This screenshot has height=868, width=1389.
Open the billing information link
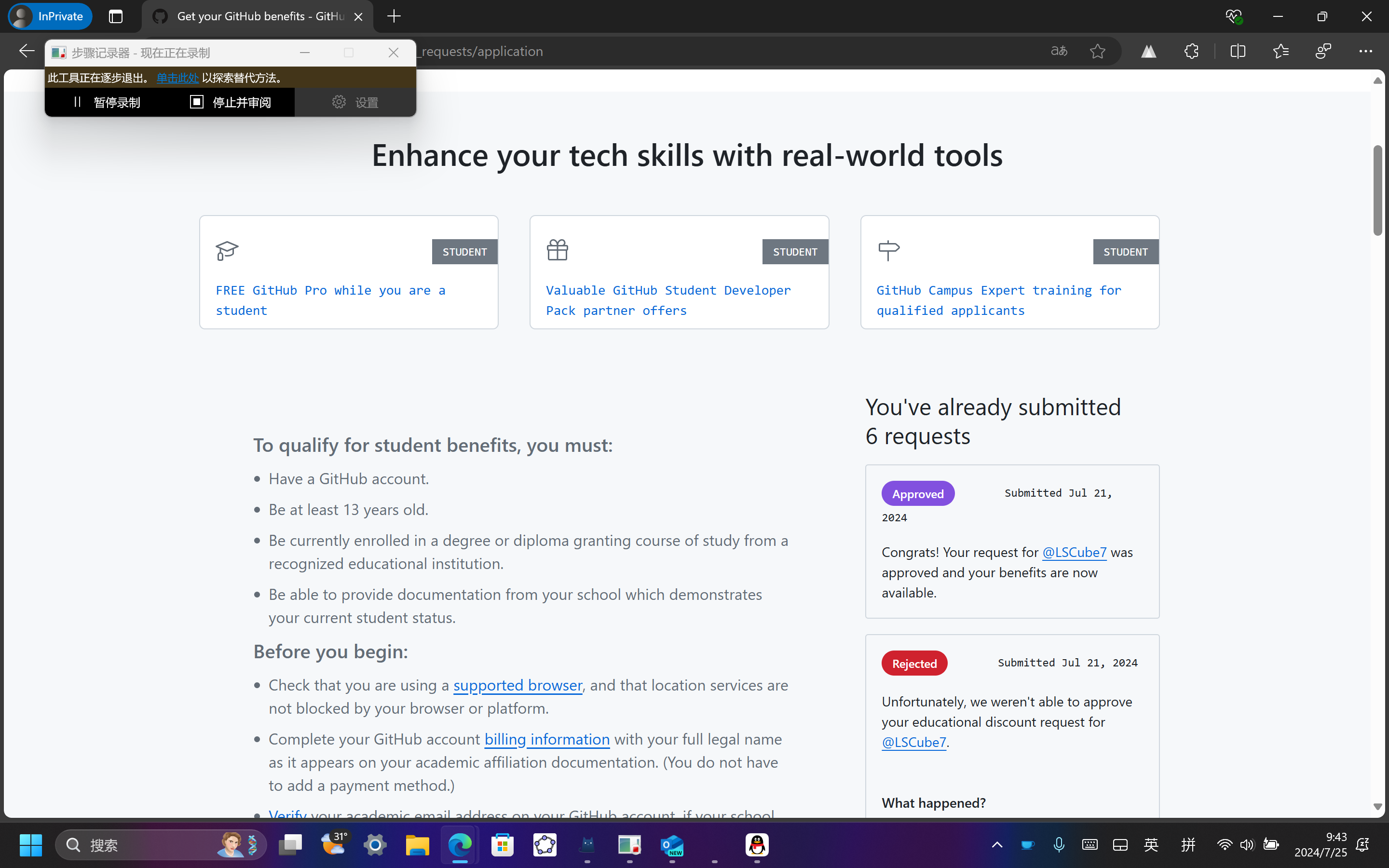coord(546,739)
